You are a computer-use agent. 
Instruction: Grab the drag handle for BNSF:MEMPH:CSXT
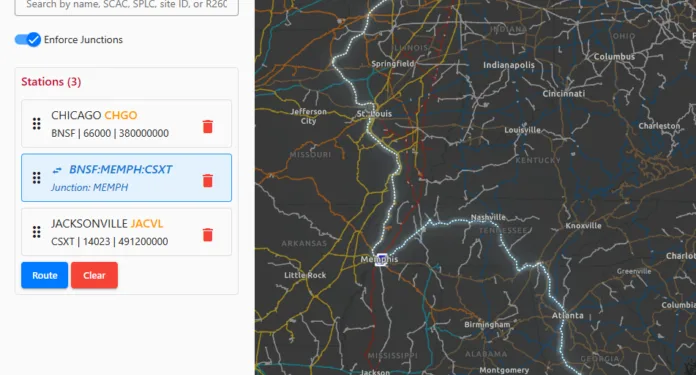[x=36, y=178]
